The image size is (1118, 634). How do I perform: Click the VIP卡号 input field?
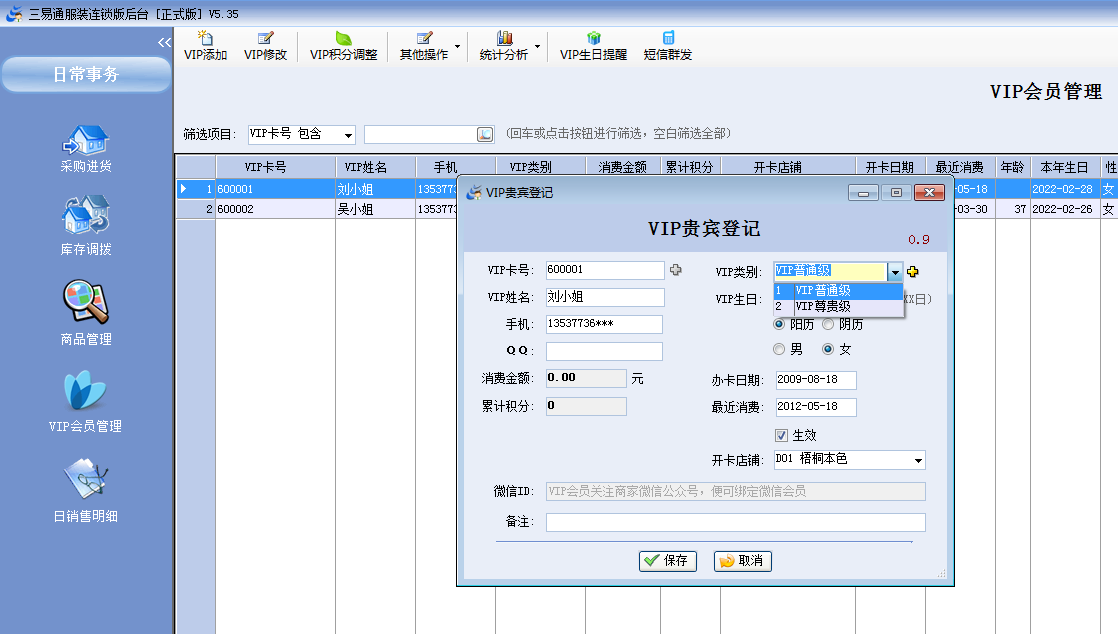[x=605, y=270]
